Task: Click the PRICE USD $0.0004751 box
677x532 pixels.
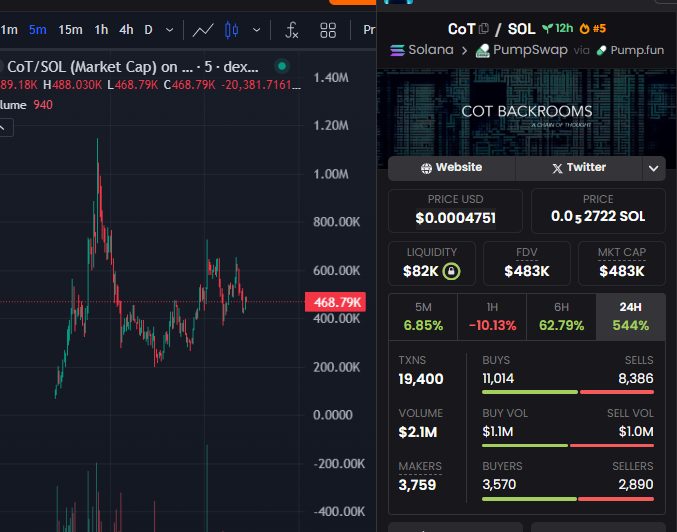Action: click(x=456, y=211)
